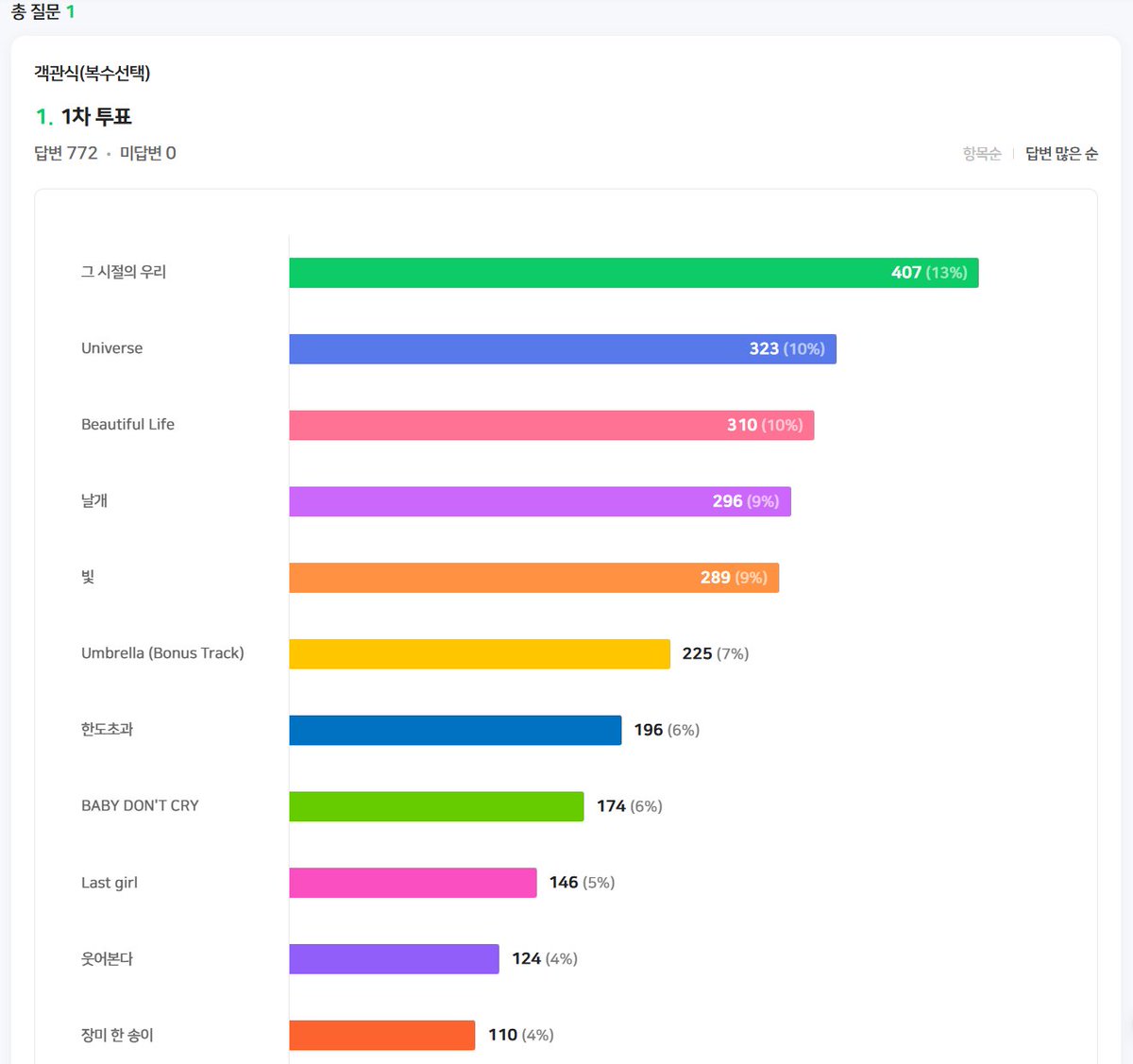The image size is (1133, 1064).
Task: Click the 미답변 0 count
Action: point(148,153)
